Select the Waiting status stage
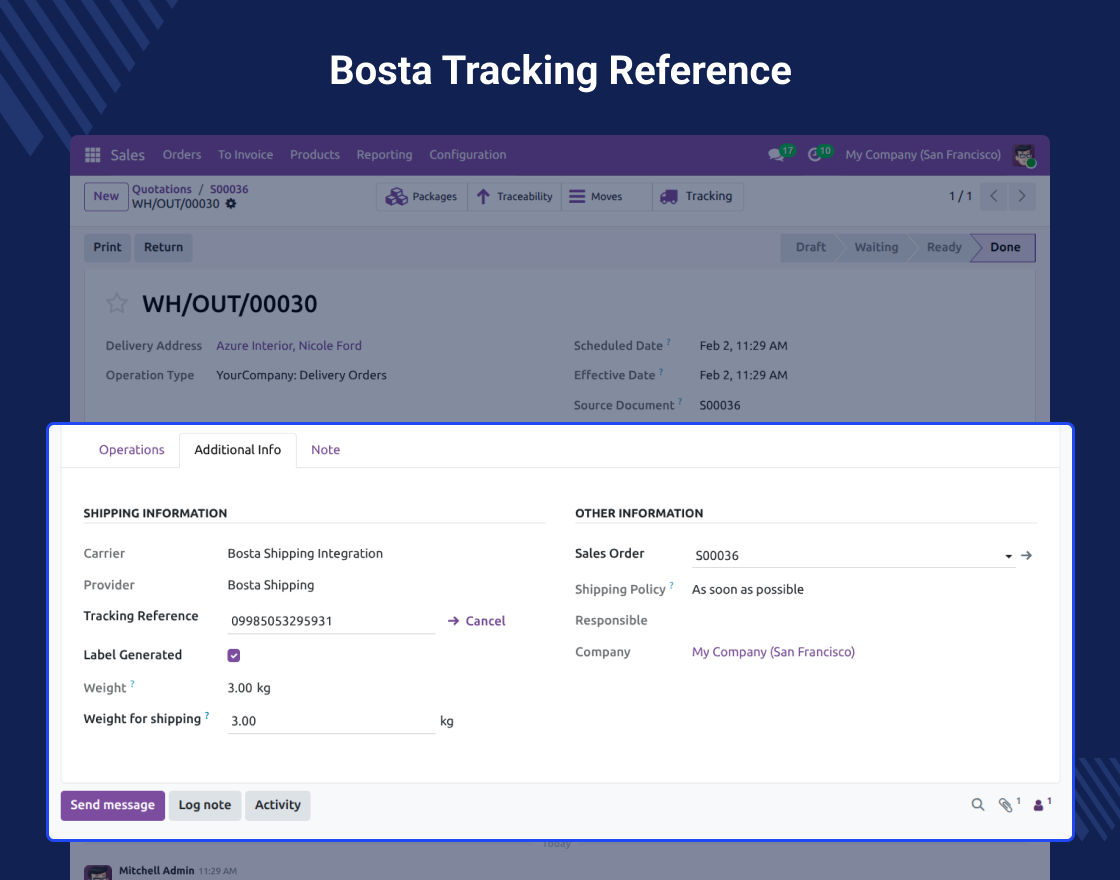 876,247
